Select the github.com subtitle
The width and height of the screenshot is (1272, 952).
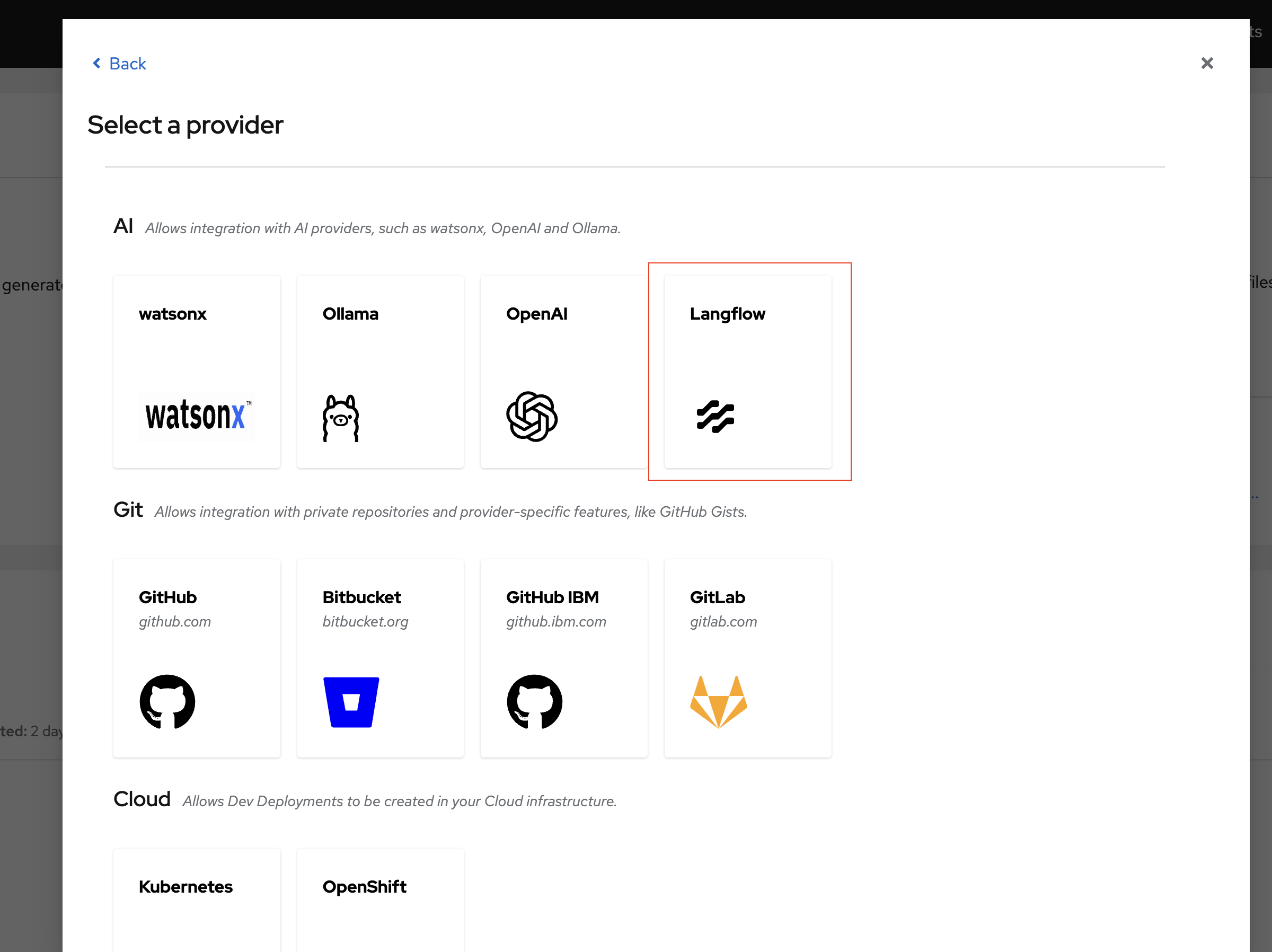click(x=175, y=622)
